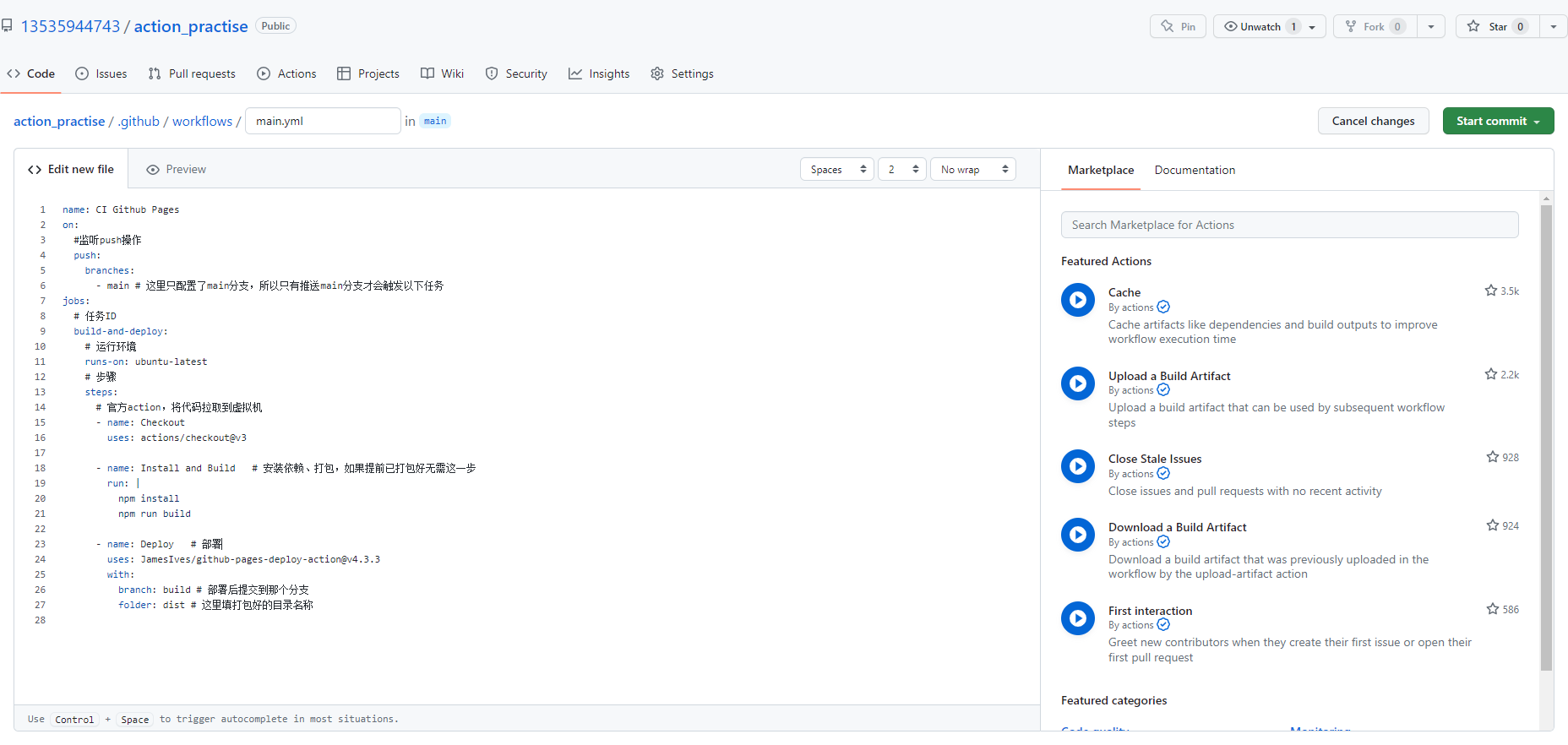The height and width of the screenshot is (745, 1568).
Task: Click the marketplace sidebar scrollbar
Action: click(1546, 438)
